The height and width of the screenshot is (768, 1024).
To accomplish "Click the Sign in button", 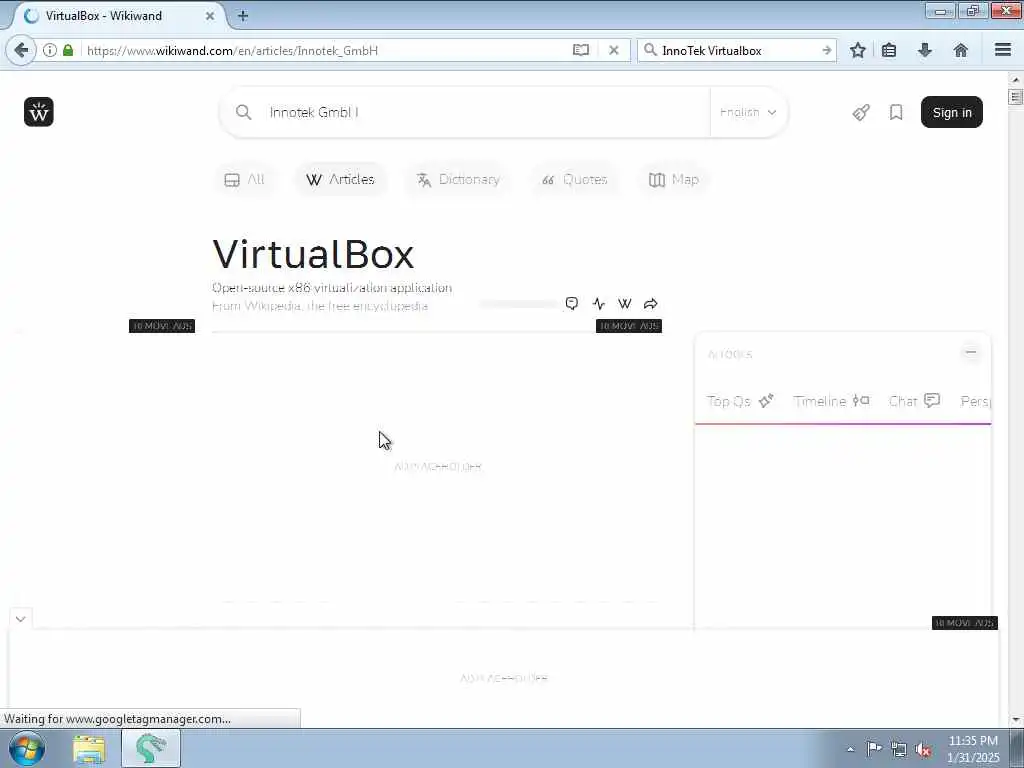I will pyautogui.click(x=952, y=112).
